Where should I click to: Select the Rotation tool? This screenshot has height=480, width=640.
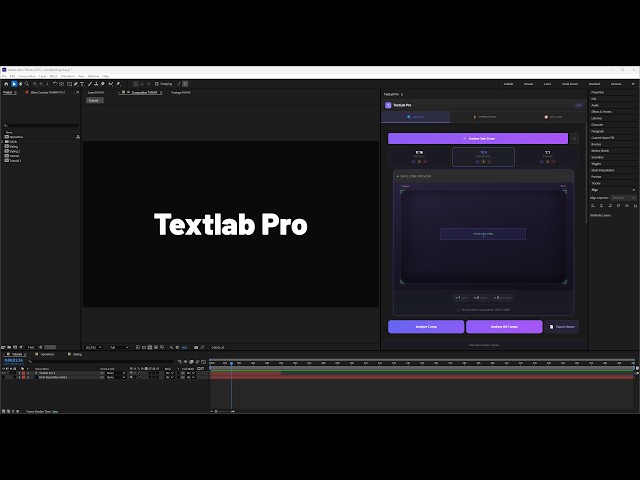pos(55,84)
